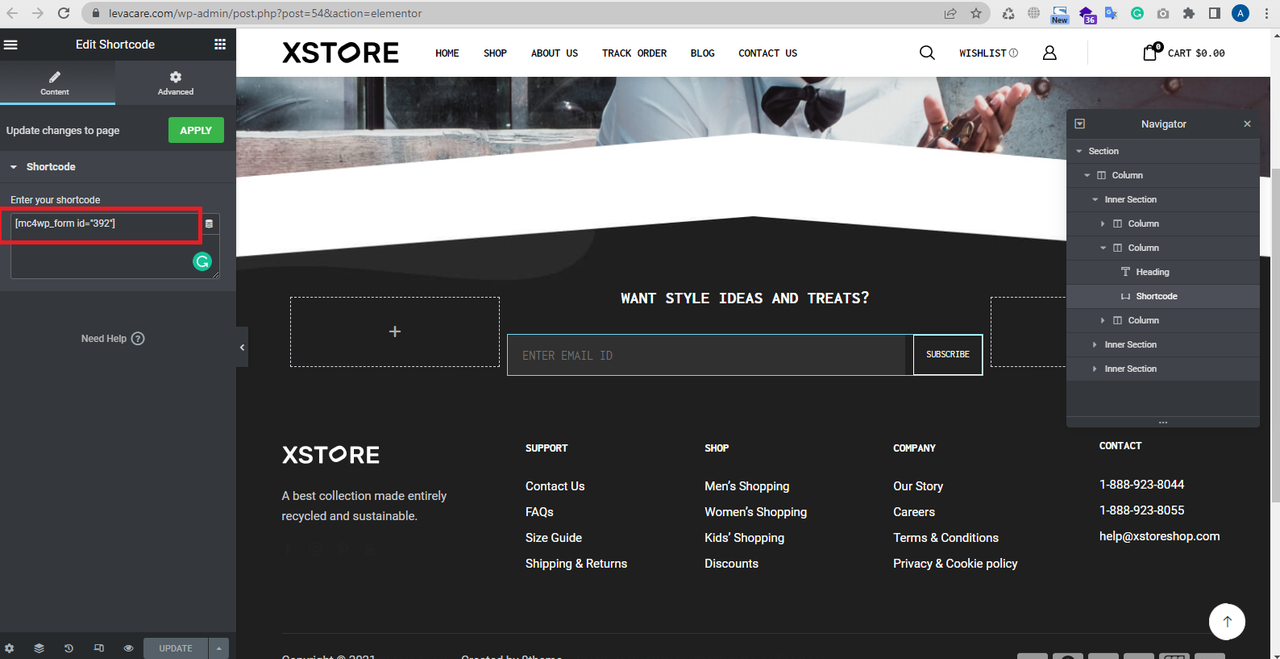Open the Size Guide footer link
This screenshot has width=1280, height=659.
pyautogui.click(x=553, y=538)
